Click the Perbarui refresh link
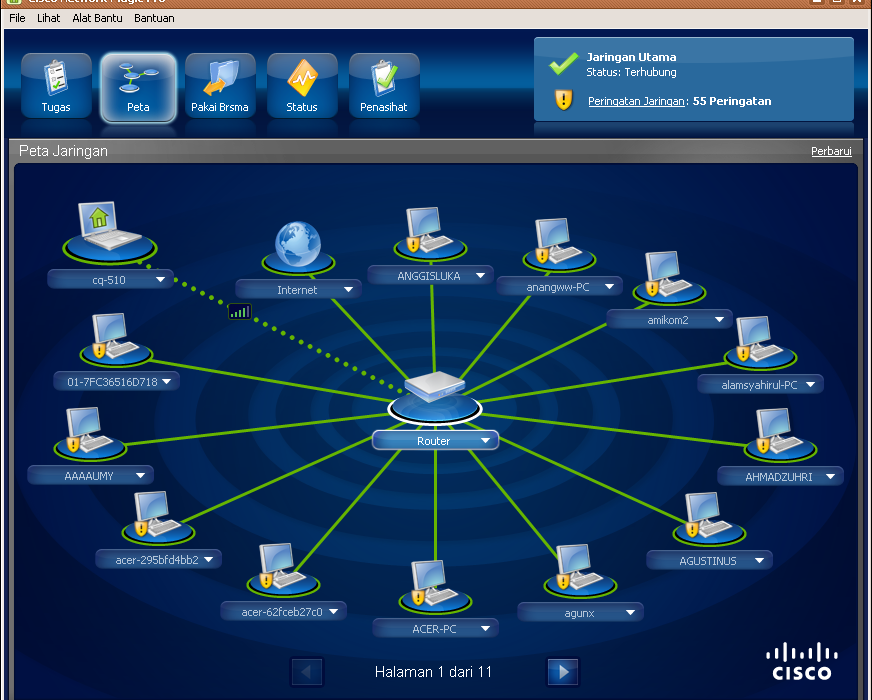 [x=831, y=151]
